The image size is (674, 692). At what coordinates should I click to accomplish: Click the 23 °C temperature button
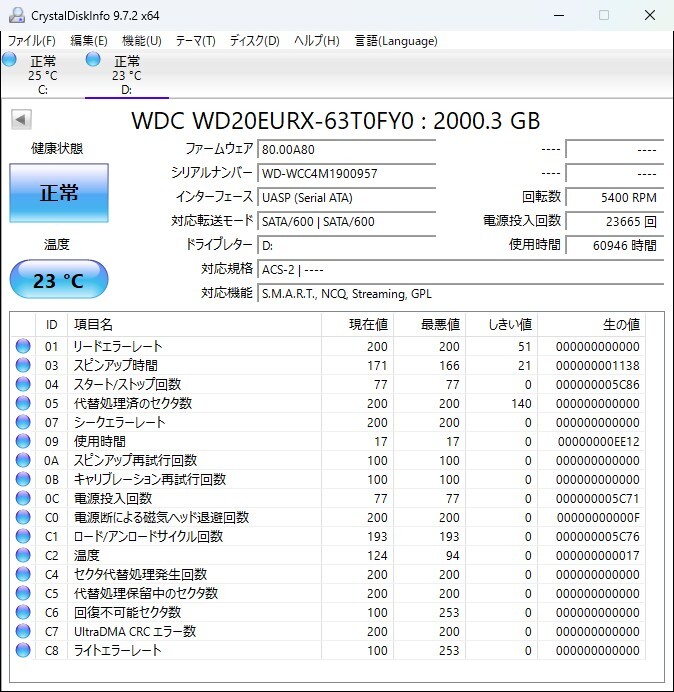[x=59, y=280]
